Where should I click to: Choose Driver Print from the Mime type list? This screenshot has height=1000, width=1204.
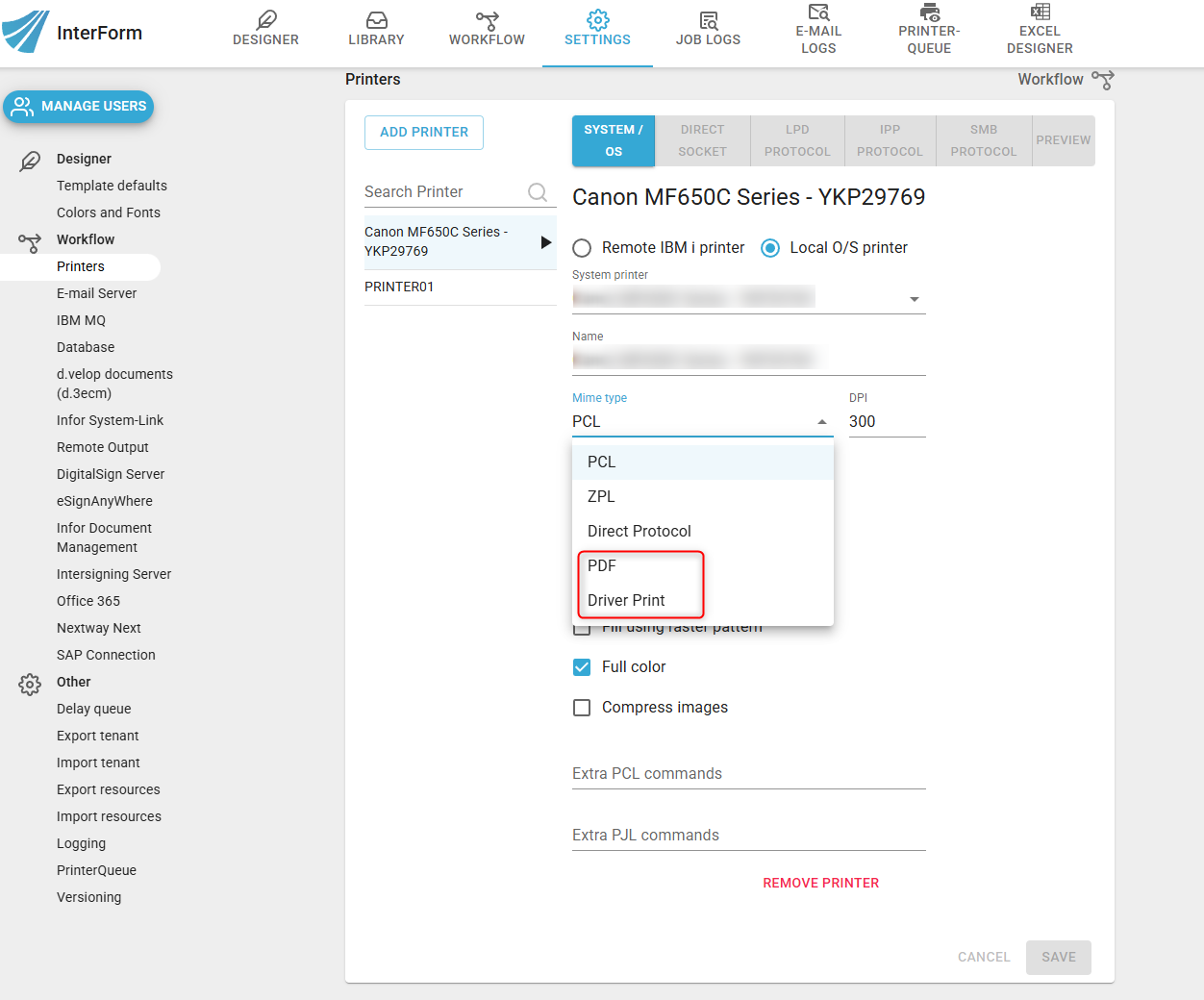[x=703, y=601]
